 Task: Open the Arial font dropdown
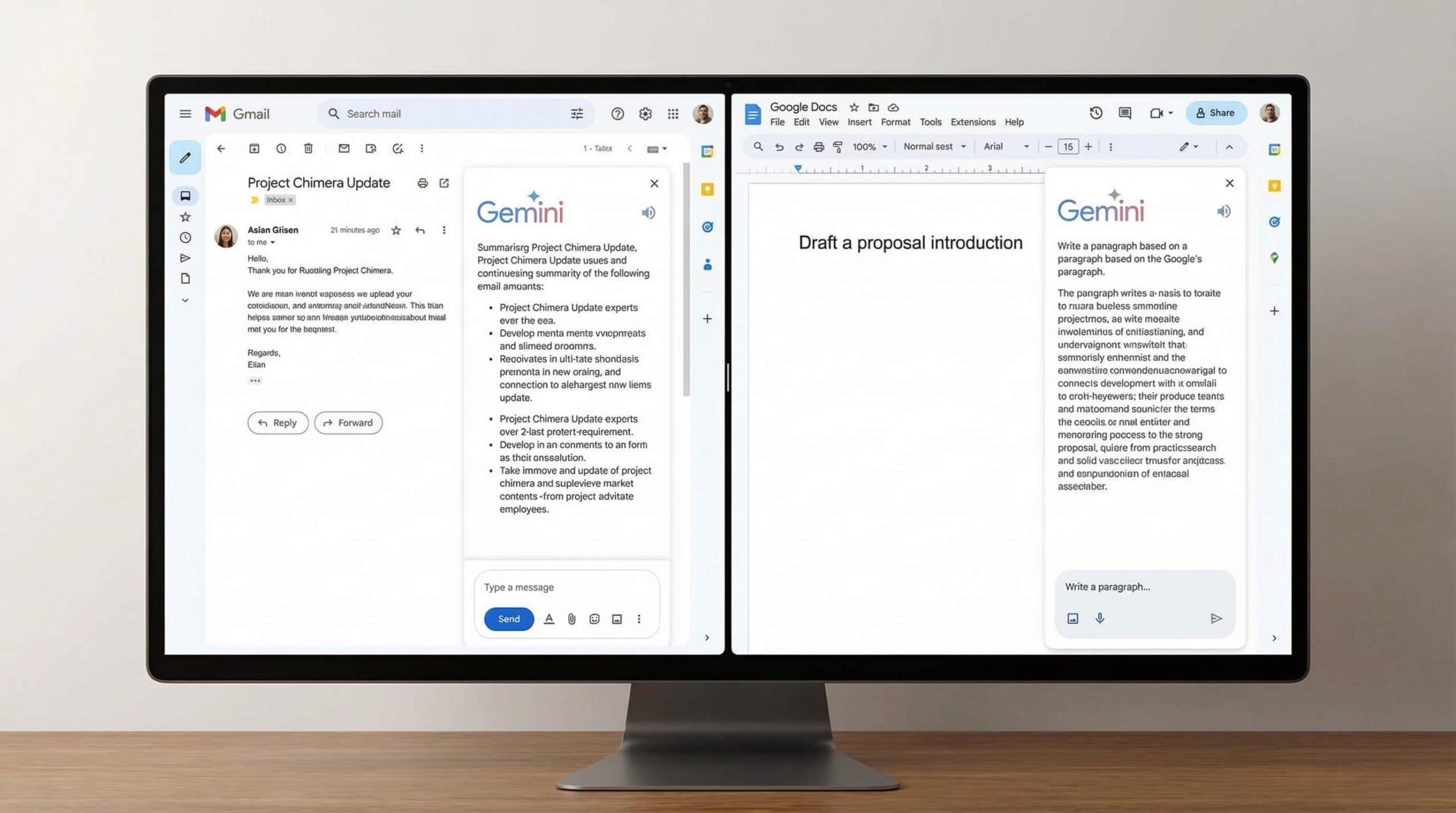[1006, 147]
